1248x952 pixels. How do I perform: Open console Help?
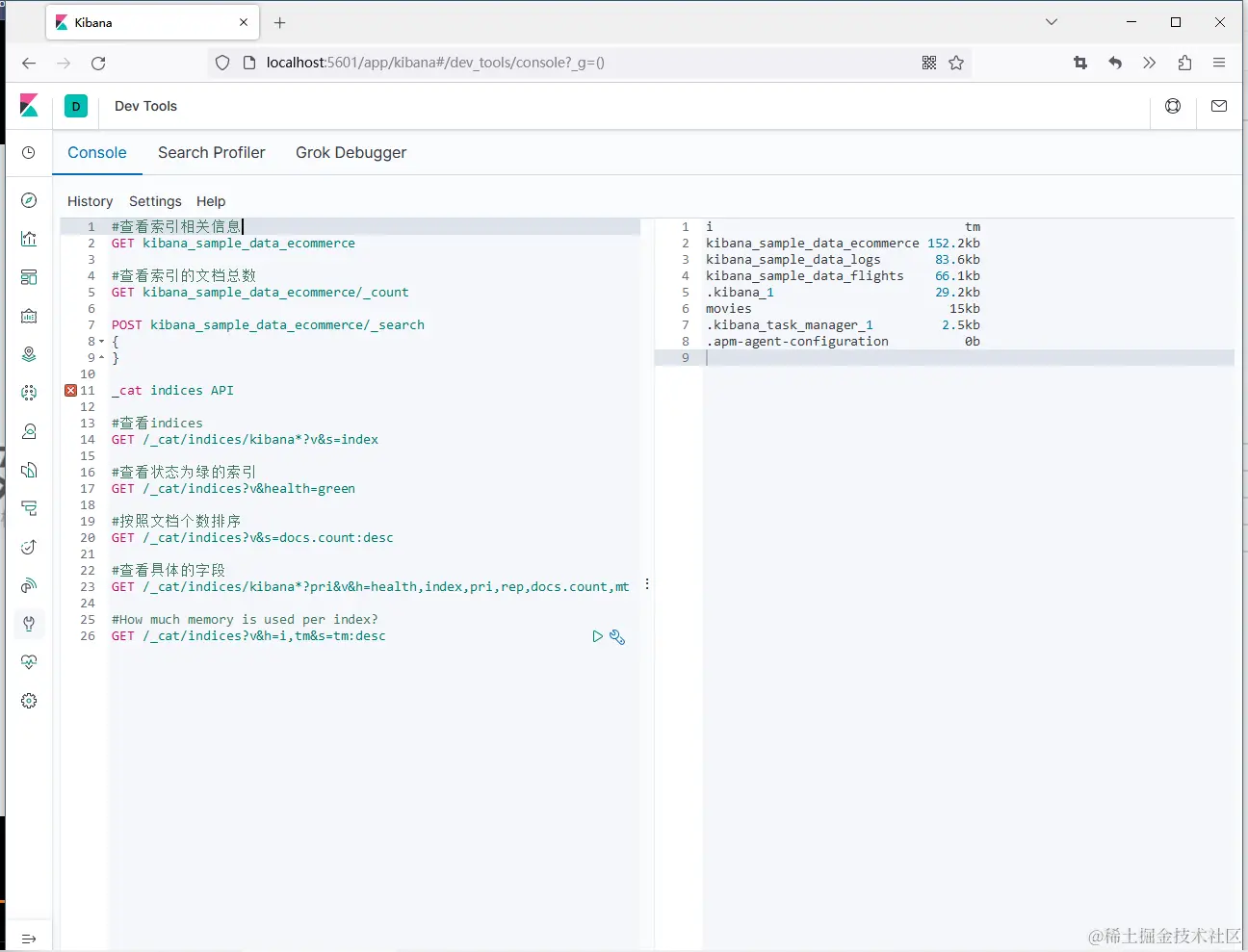pyautogui.click(x=211, y=201)
